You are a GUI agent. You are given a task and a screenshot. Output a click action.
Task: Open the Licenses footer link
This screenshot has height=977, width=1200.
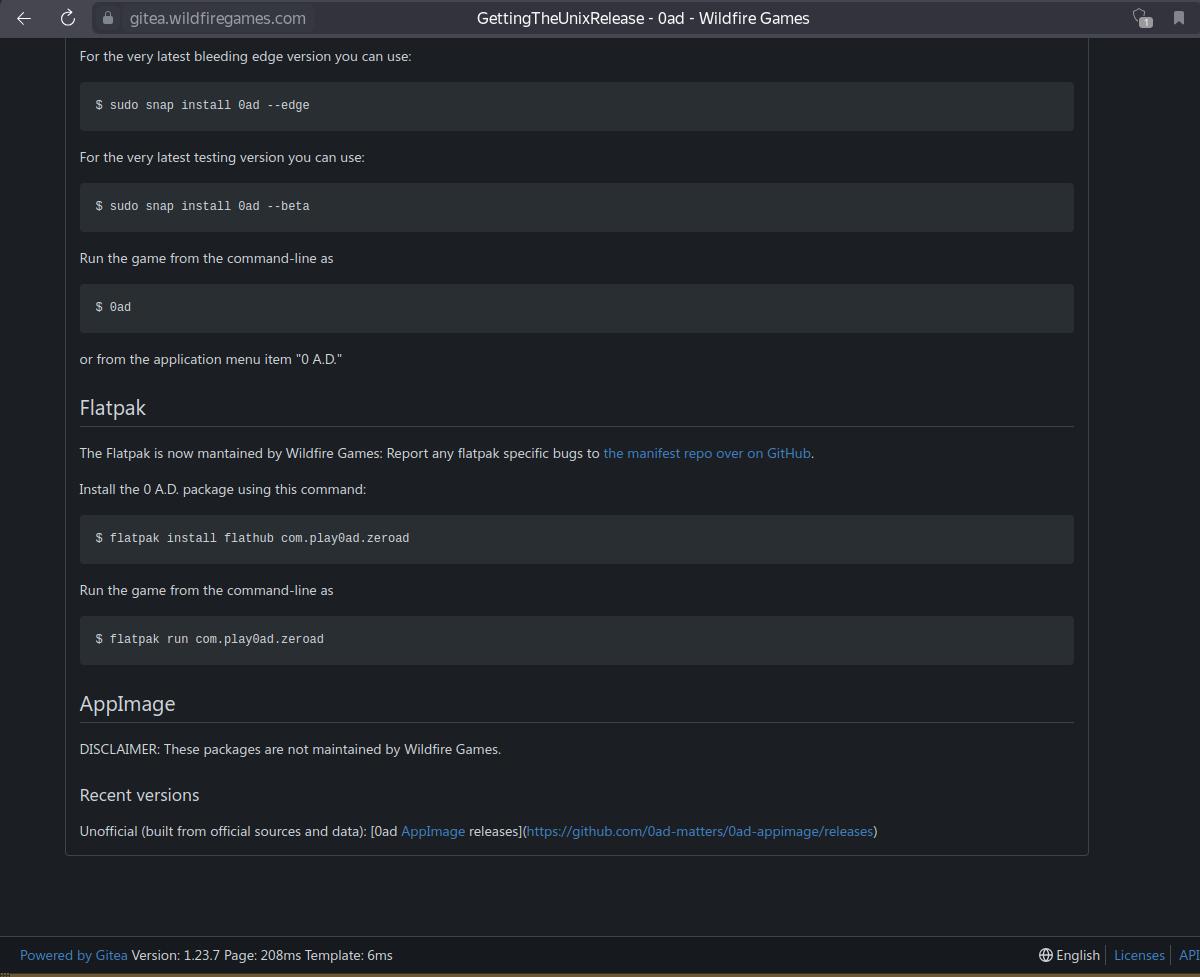point(1139,955)
